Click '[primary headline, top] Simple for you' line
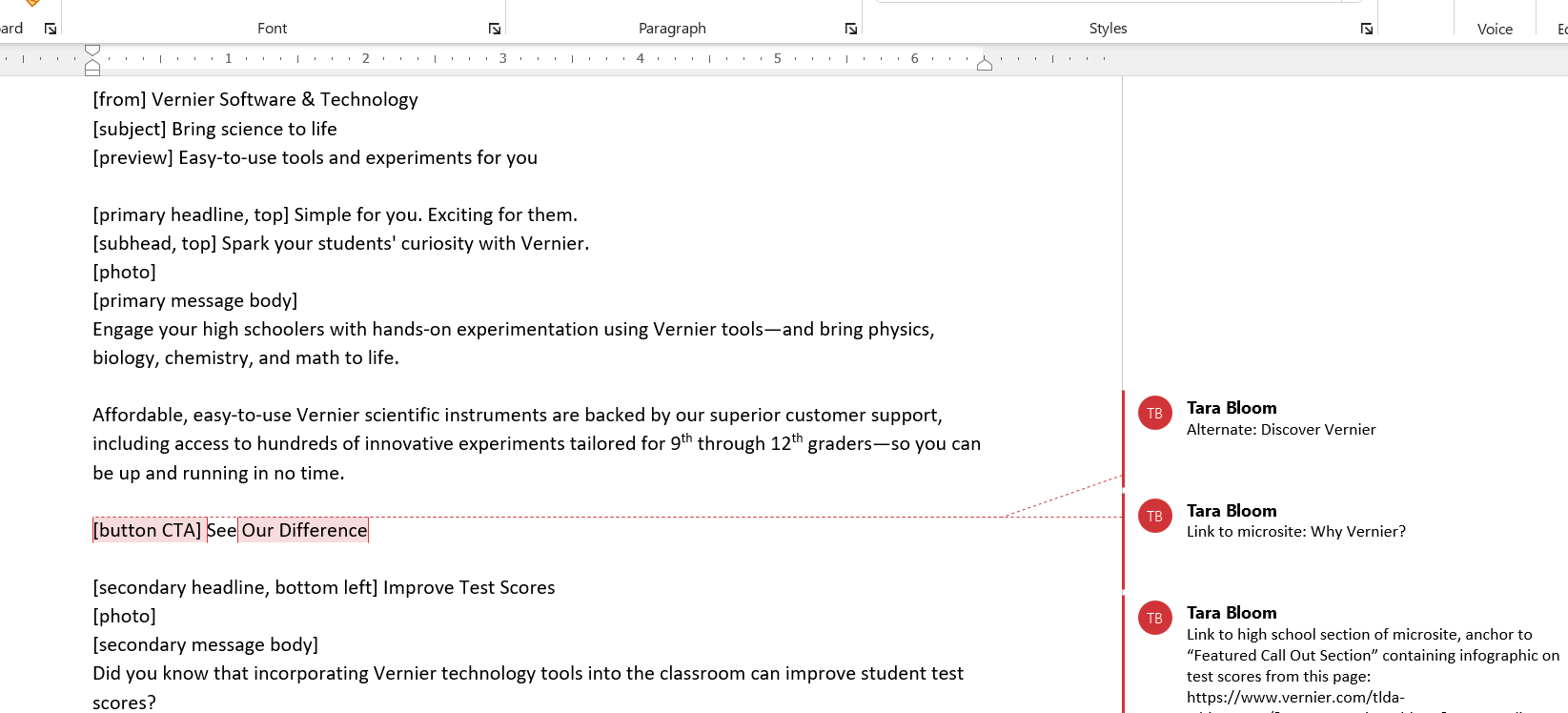Image resolution: width=1568 pixels, height=713 pixels. 335,214
